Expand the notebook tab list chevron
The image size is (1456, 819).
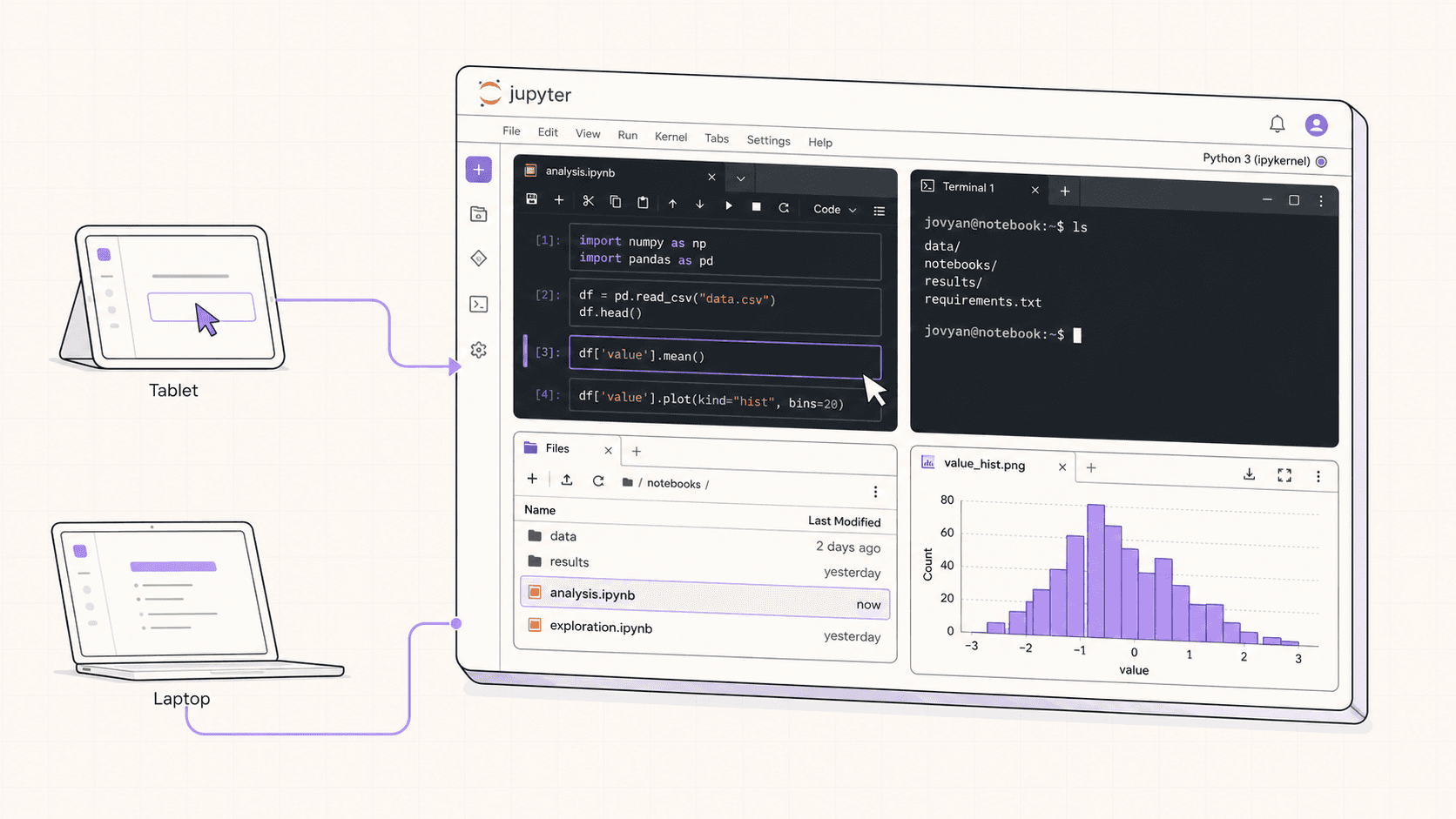pos(740,178)
